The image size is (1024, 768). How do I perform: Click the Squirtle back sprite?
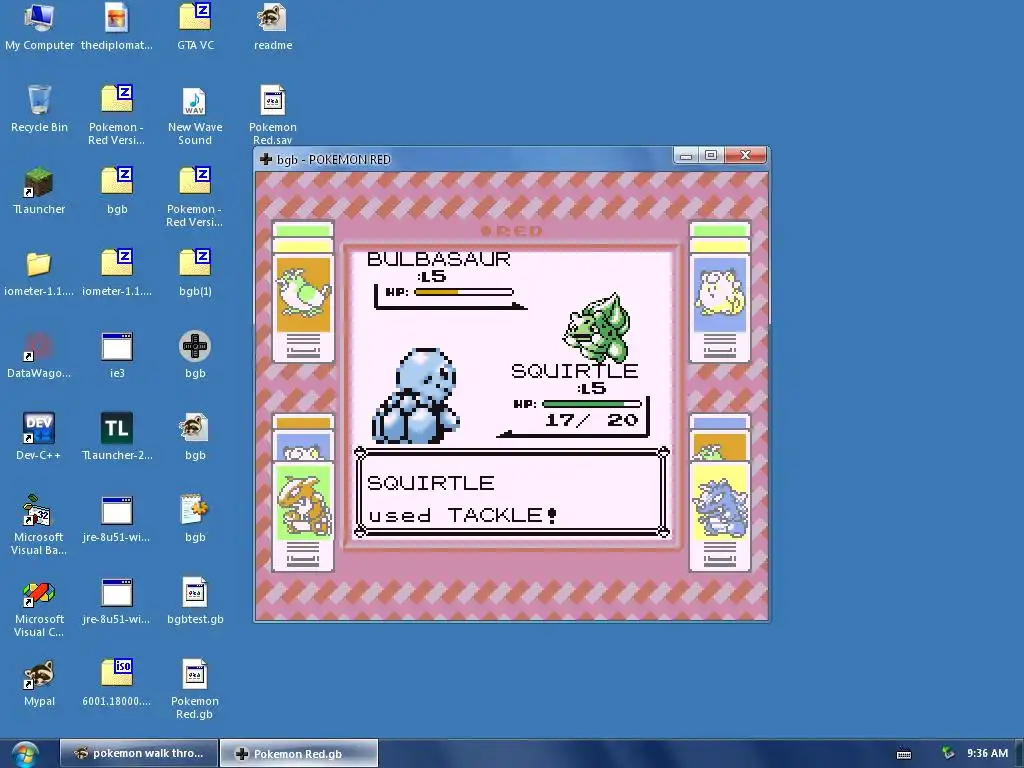point(416,396)
